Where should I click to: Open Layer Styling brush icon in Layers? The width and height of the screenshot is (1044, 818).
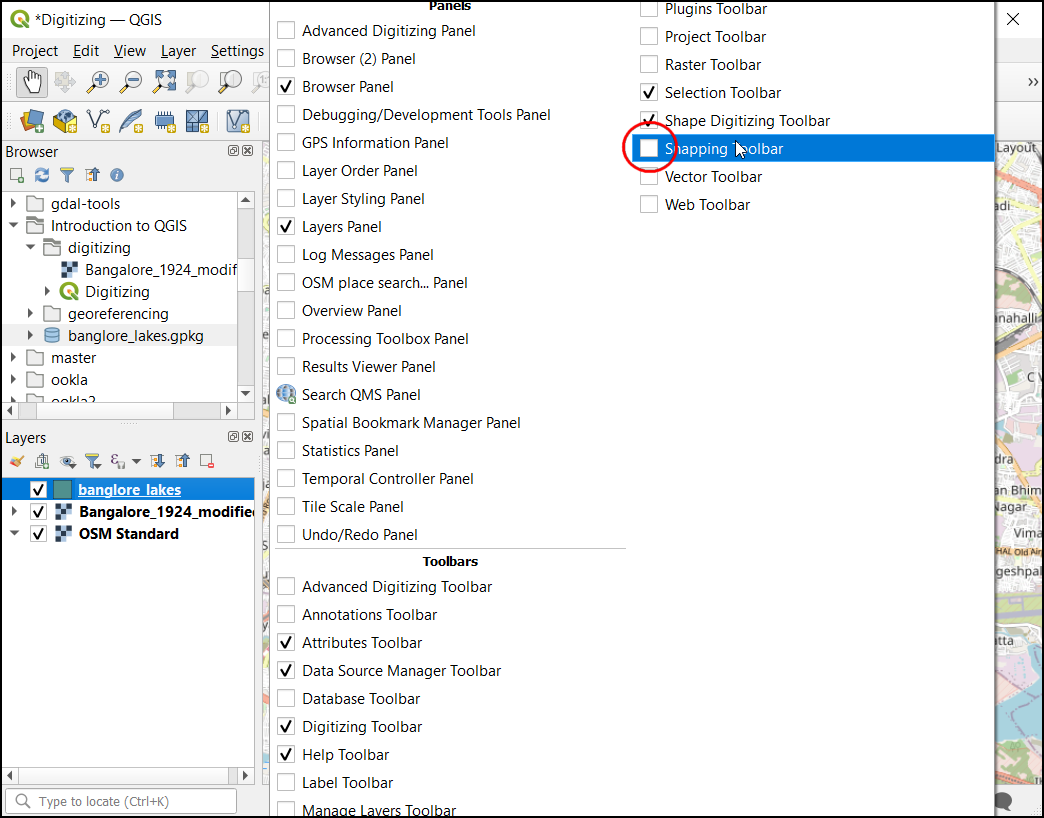point(17,461)
